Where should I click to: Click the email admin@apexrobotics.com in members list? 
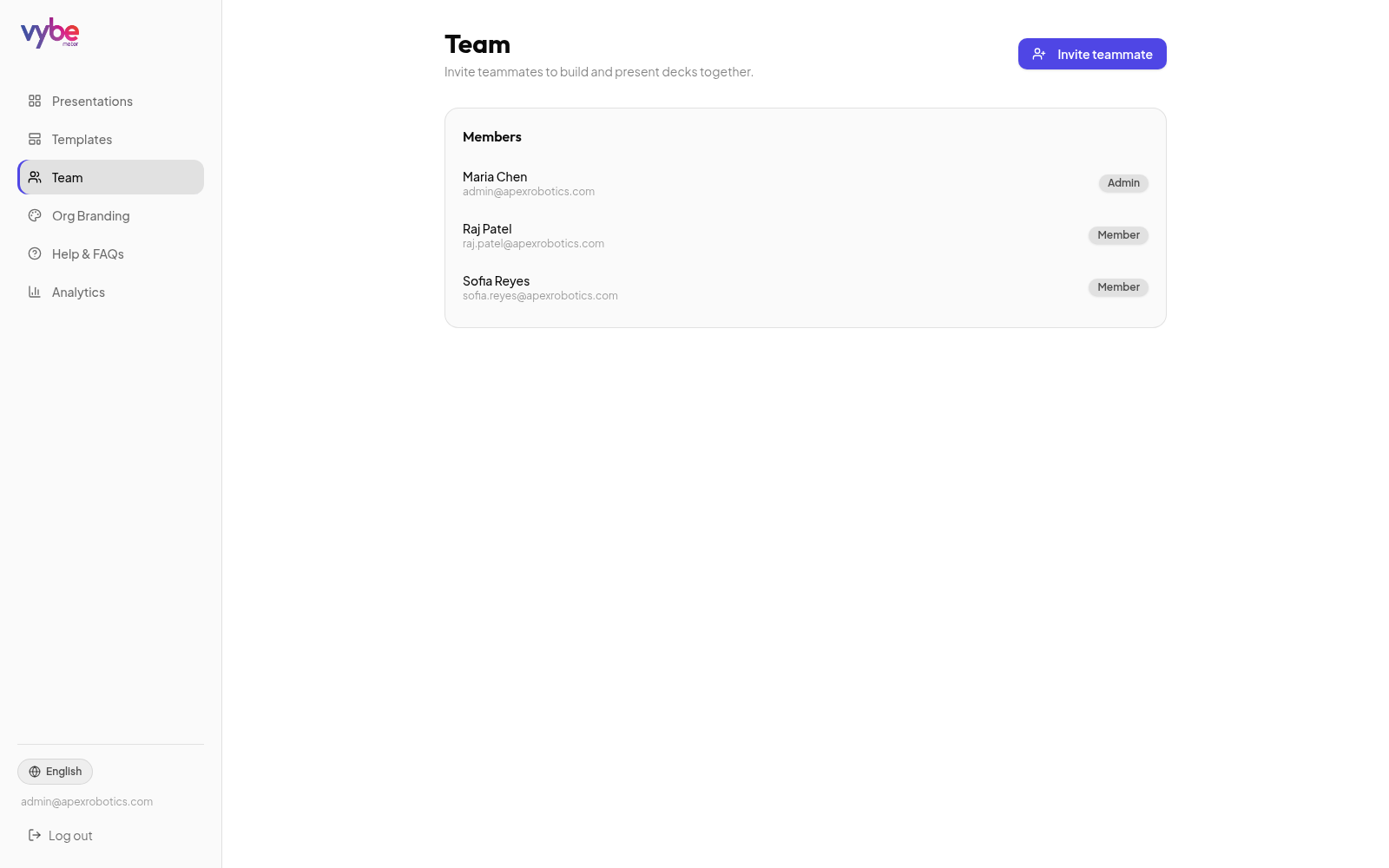pyautogui.click(x=529, y=192)
